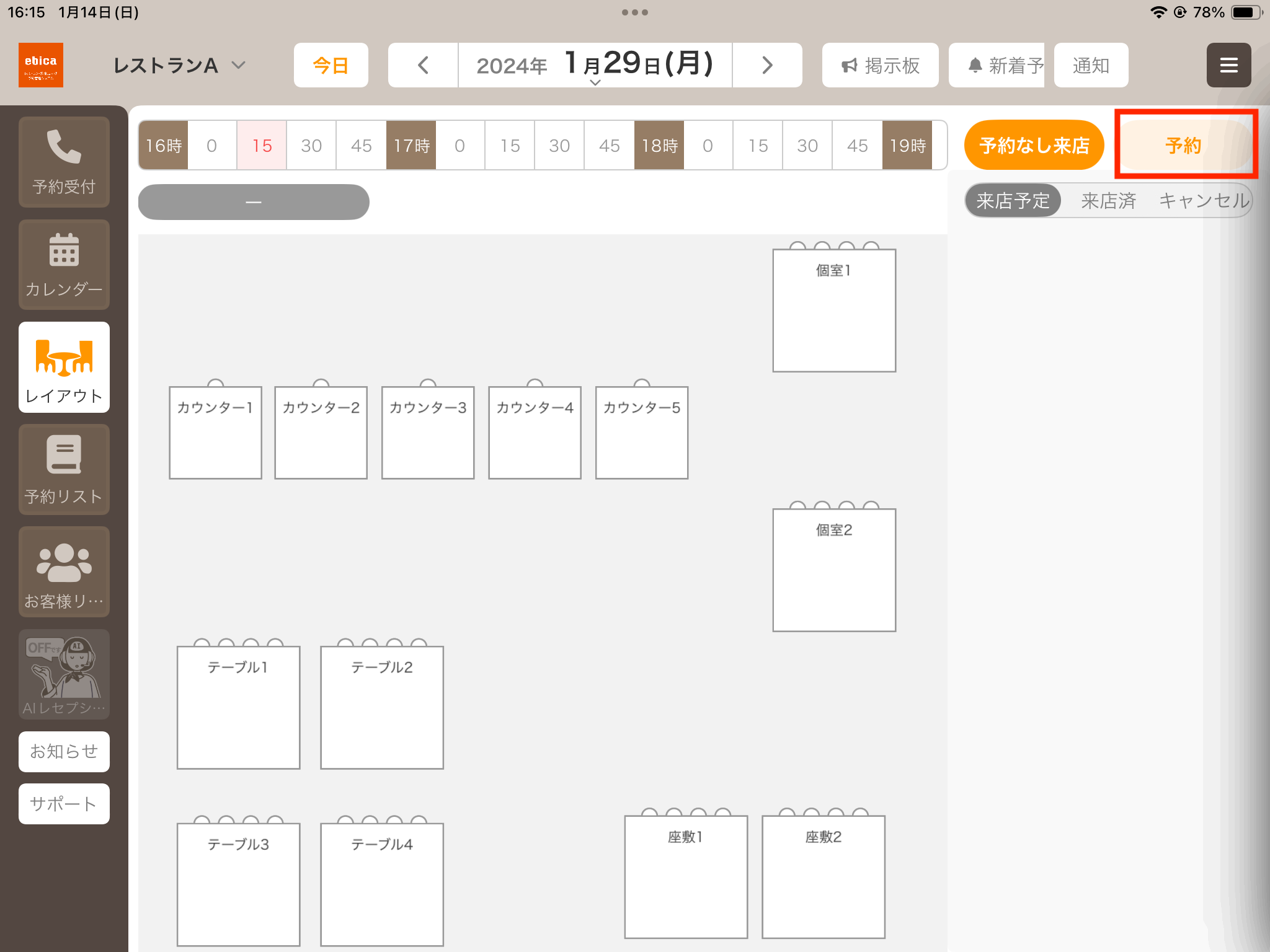This screenshot has width=1270, height=952.
Task: Jump to 今日 button
Action: [331, 65]
